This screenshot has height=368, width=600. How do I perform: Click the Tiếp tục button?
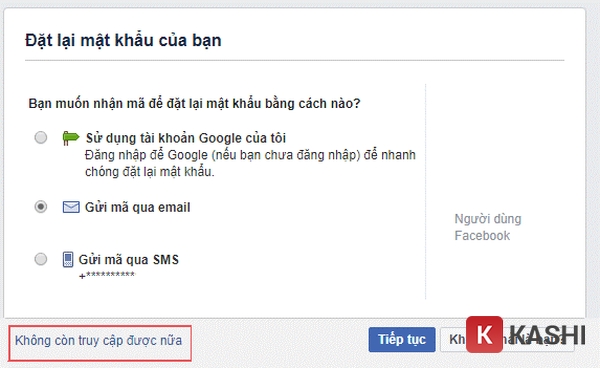[x=402, y=339]
